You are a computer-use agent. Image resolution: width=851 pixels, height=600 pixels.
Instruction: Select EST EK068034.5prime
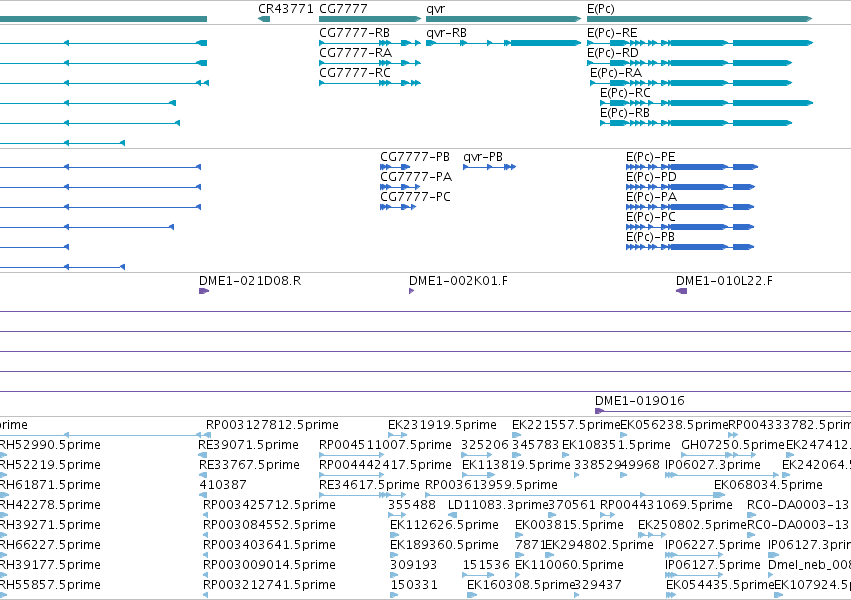pos(769,485)
